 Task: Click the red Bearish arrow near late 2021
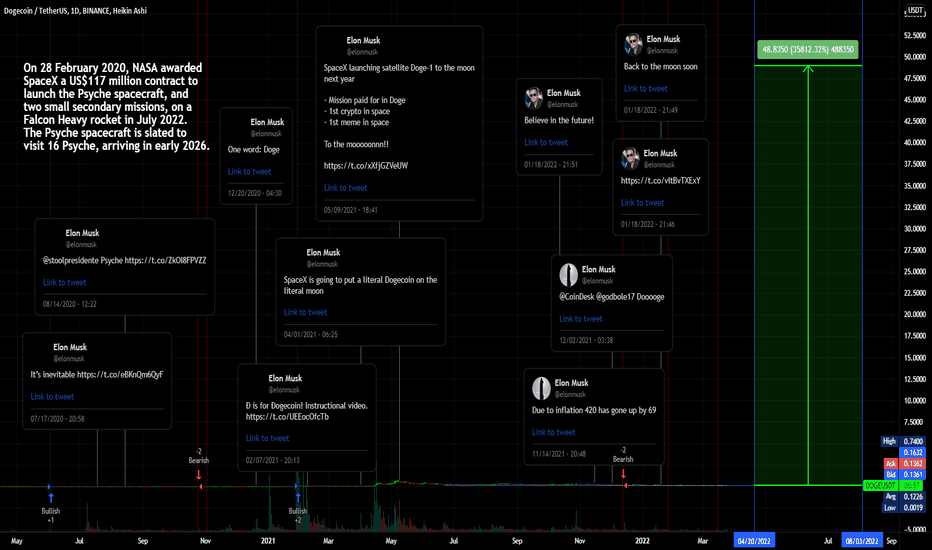pos(623,473)
